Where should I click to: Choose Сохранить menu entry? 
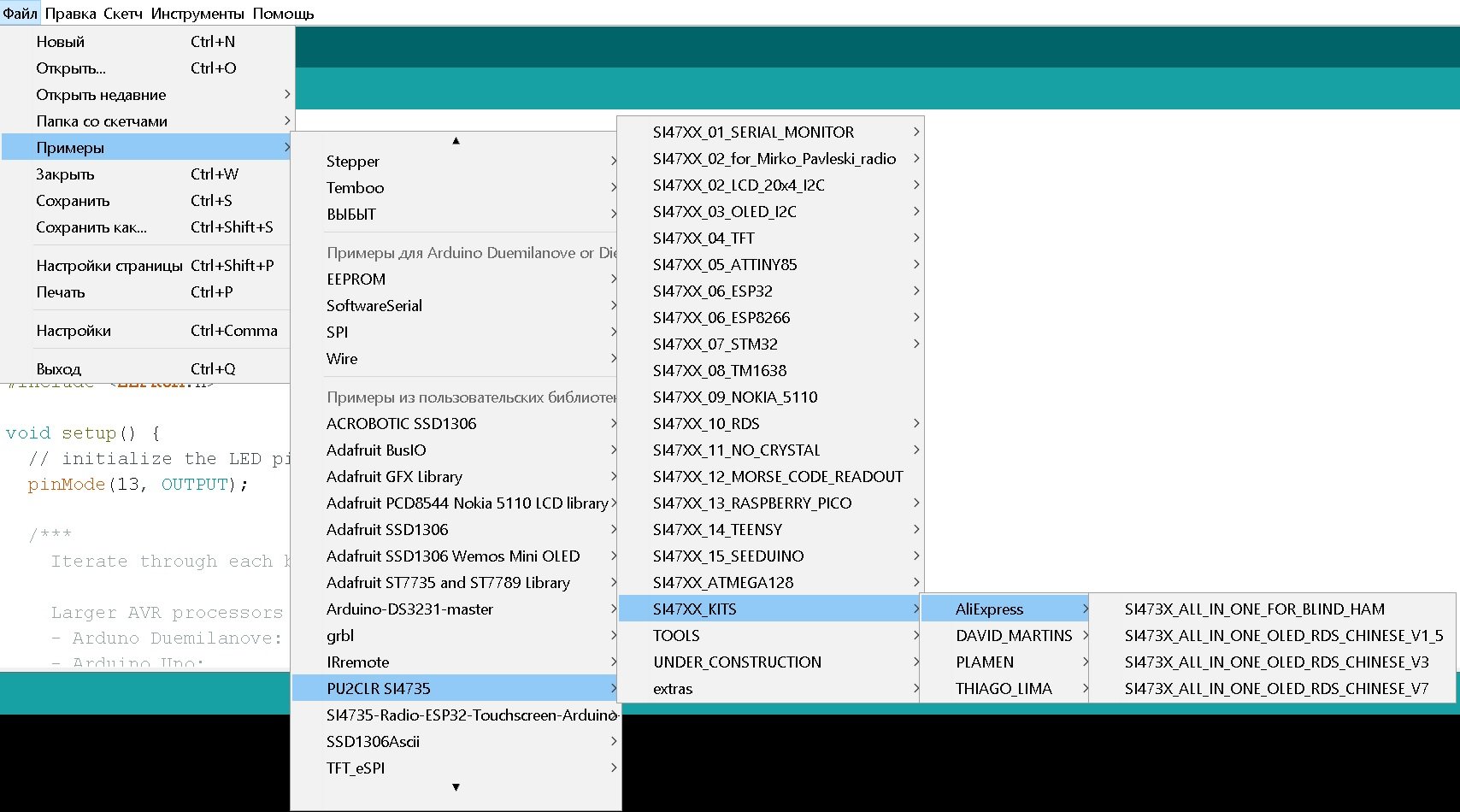147,201
